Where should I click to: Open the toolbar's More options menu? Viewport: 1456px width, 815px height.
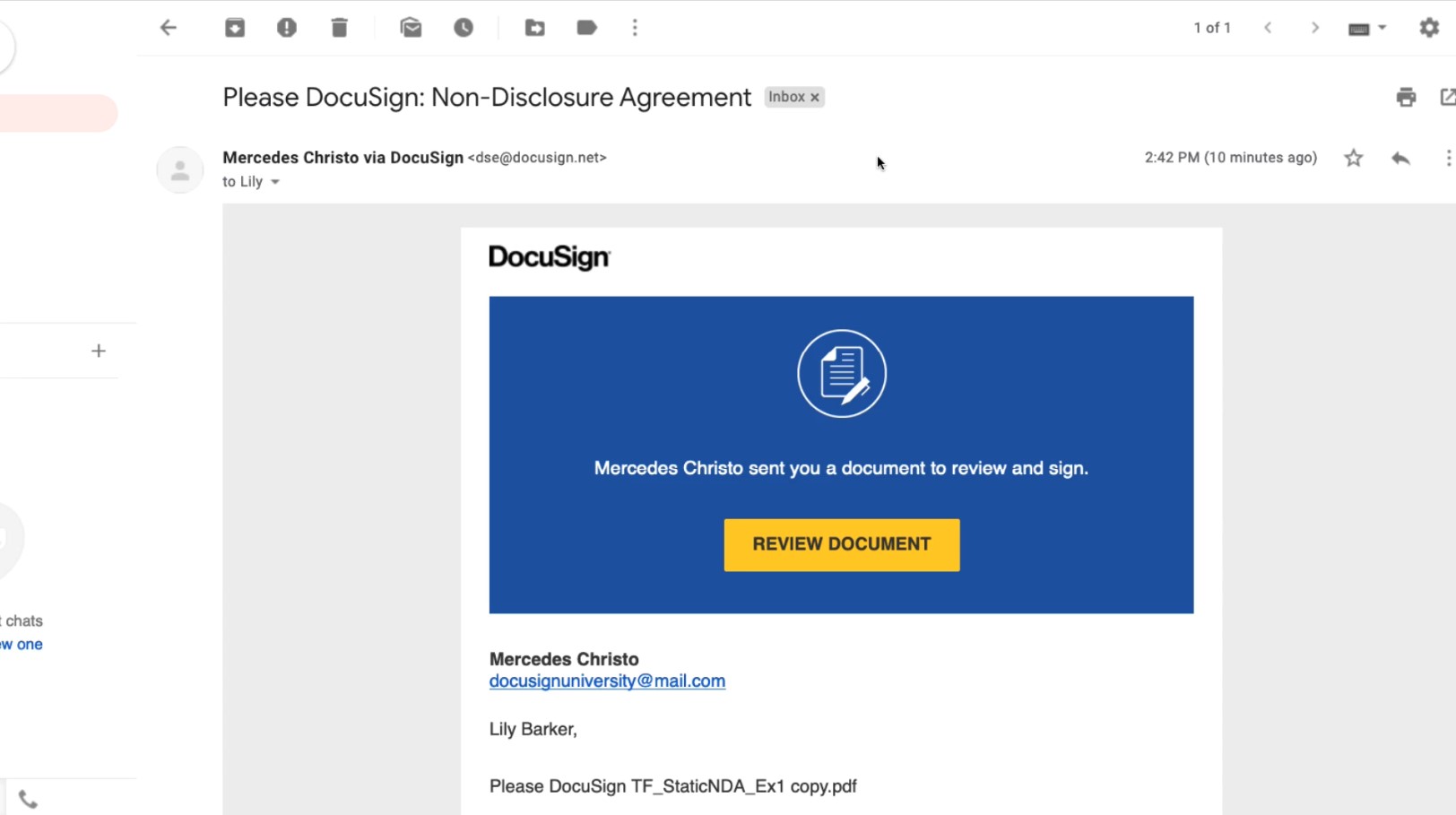click(635, 28)
